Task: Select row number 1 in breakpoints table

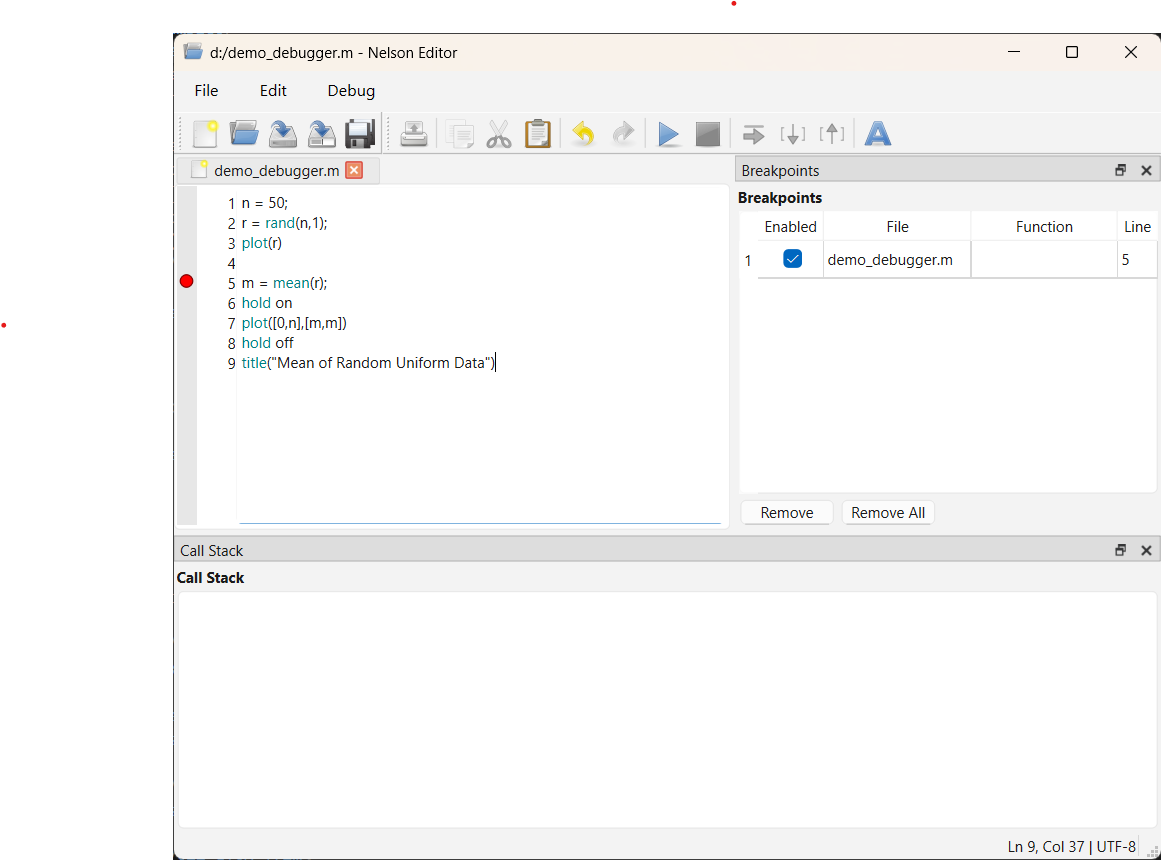Action: coord(748,260)
